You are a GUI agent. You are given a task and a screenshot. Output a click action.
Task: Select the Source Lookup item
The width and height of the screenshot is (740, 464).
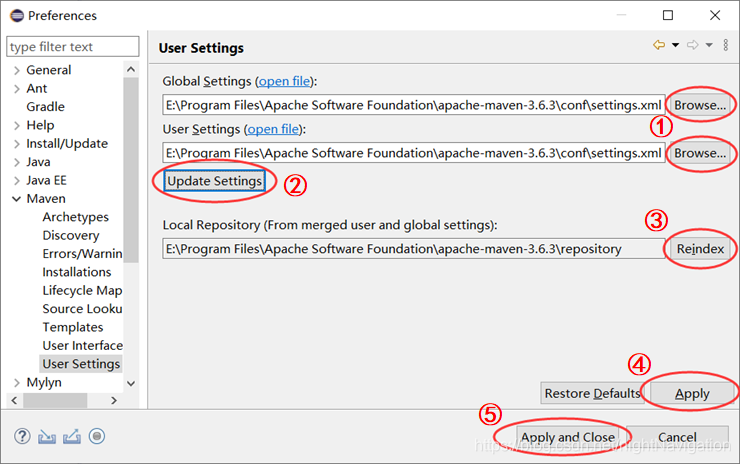(82, 309)
